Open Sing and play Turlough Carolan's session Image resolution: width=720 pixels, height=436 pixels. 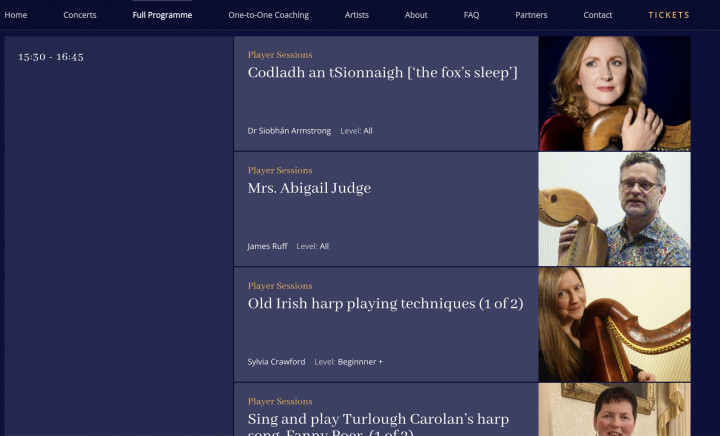[x=378, y=424]
